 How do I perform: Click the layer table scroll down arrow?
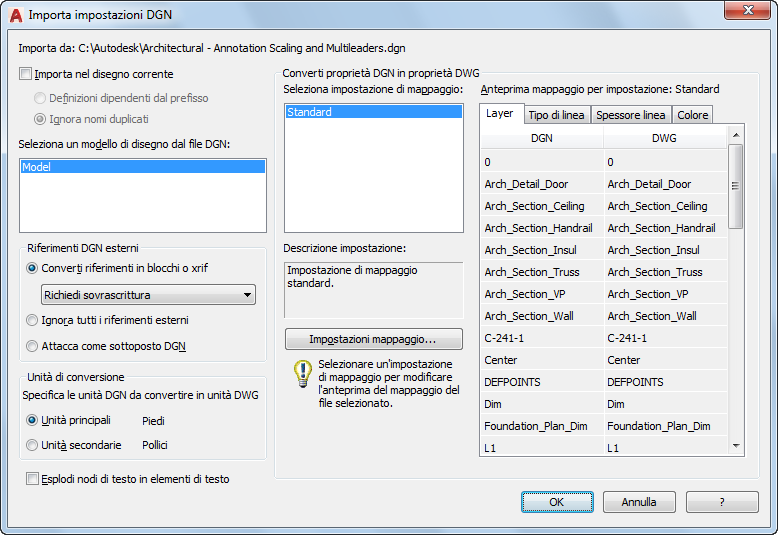pyautogui.click(x=737, y=446)
